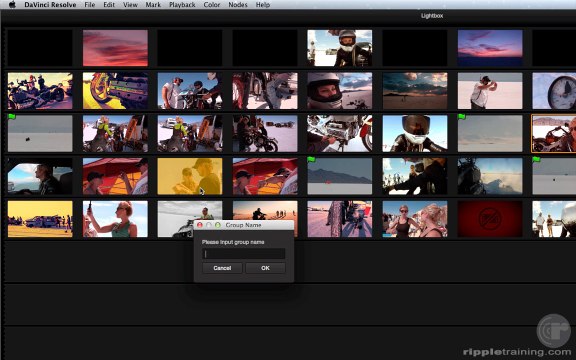Open the Apple menu

tap(12, 4)
